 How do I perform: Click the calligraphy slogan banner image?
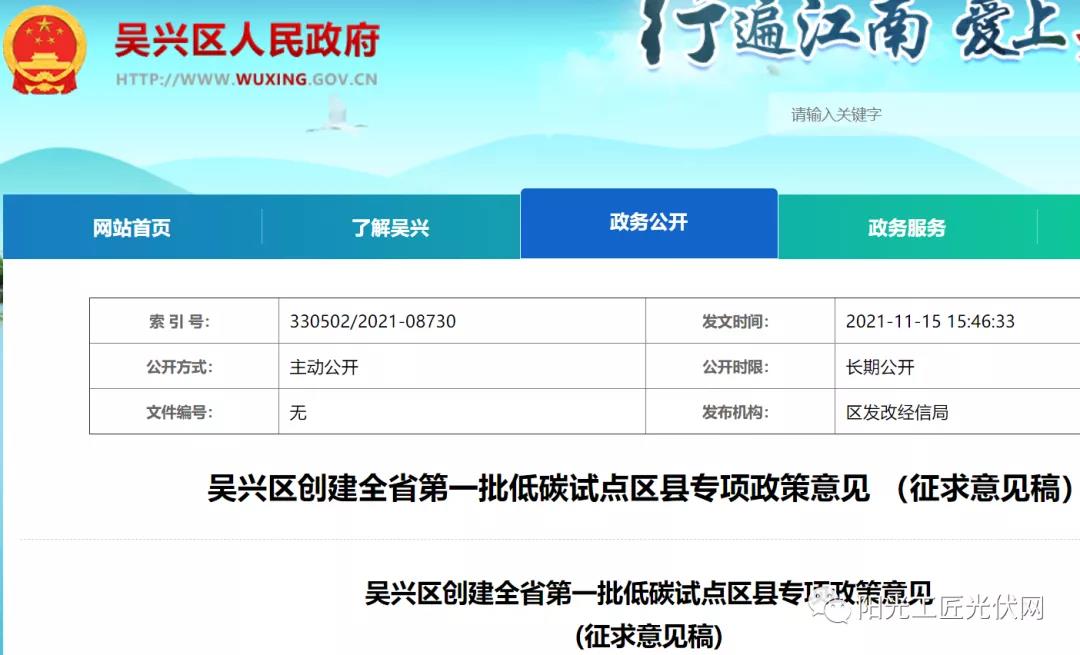pos(860,35)
